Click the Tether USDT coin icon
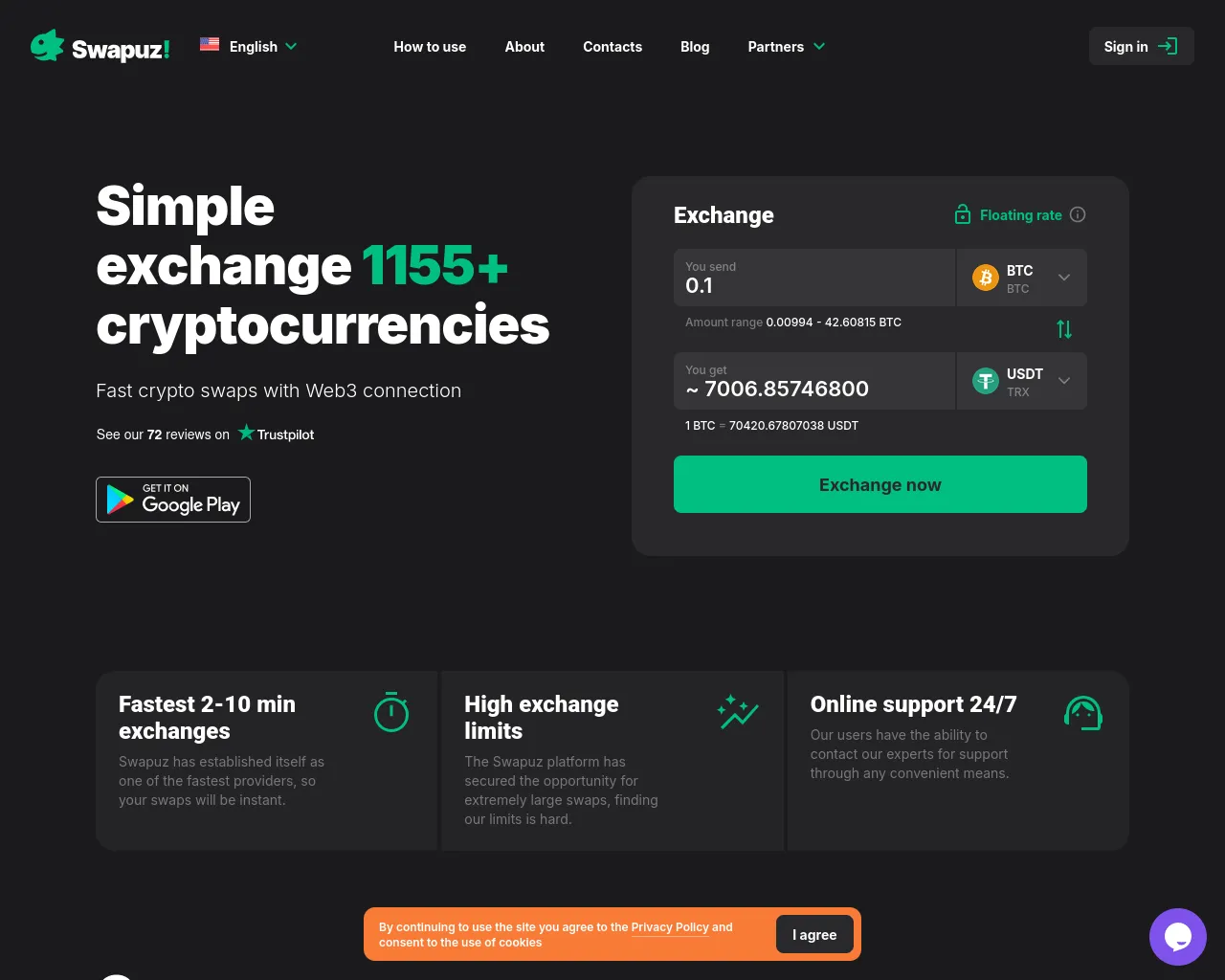Viewport: 1225px width, 980px height. 985,381
